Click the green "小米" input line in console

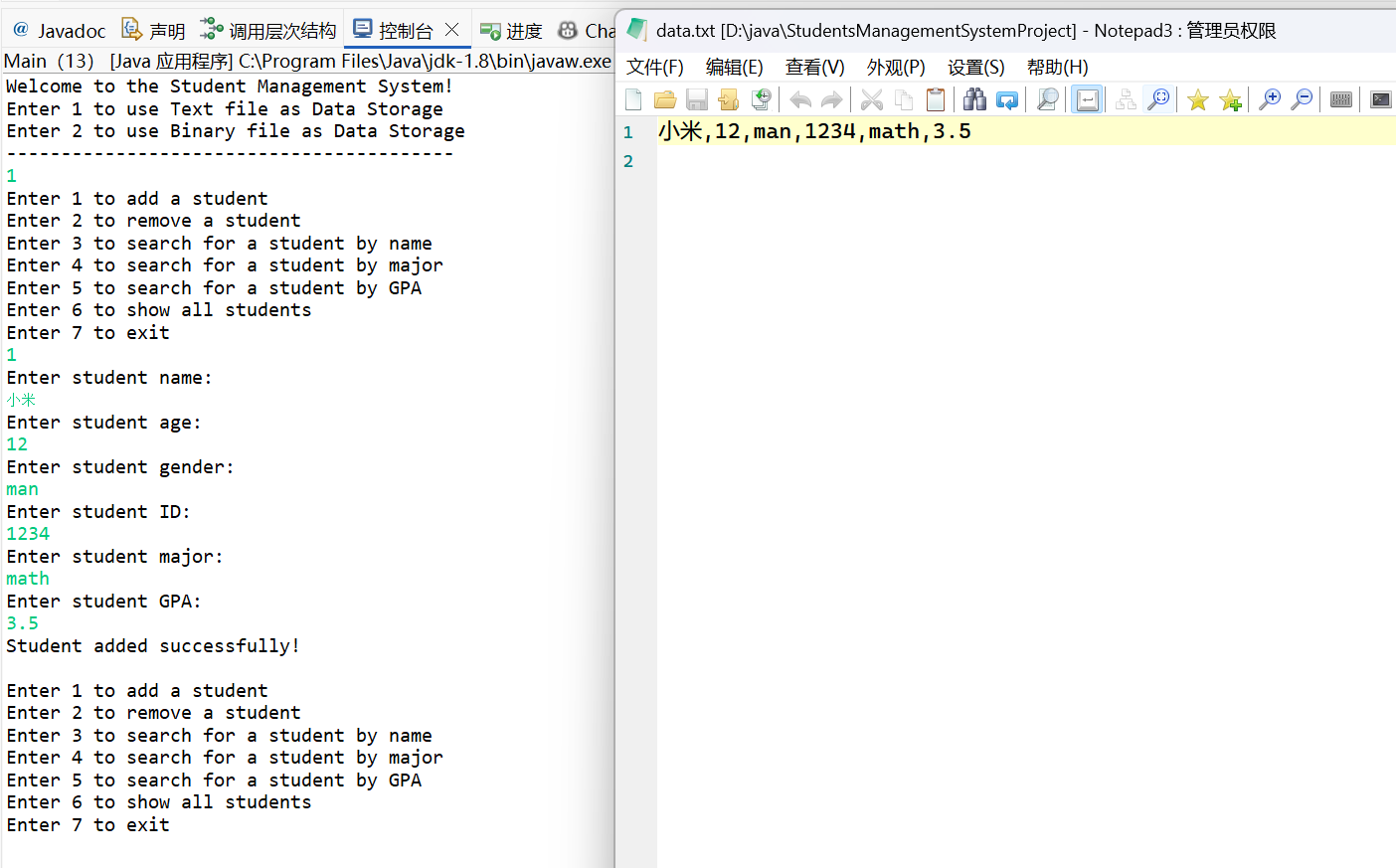coord(21,400)
